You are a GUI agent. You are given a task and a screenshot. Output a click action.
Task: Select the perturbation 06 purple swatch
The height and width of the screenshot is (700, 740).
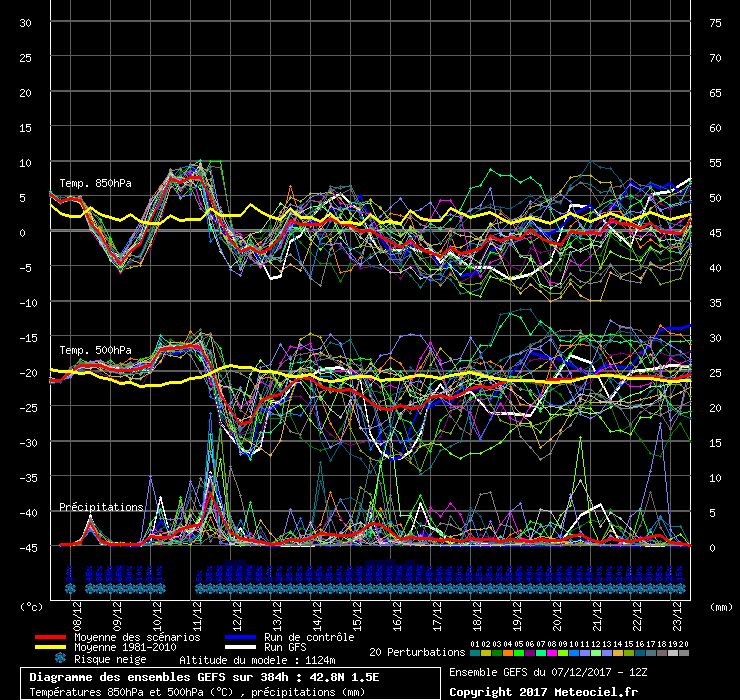point(530,653)
